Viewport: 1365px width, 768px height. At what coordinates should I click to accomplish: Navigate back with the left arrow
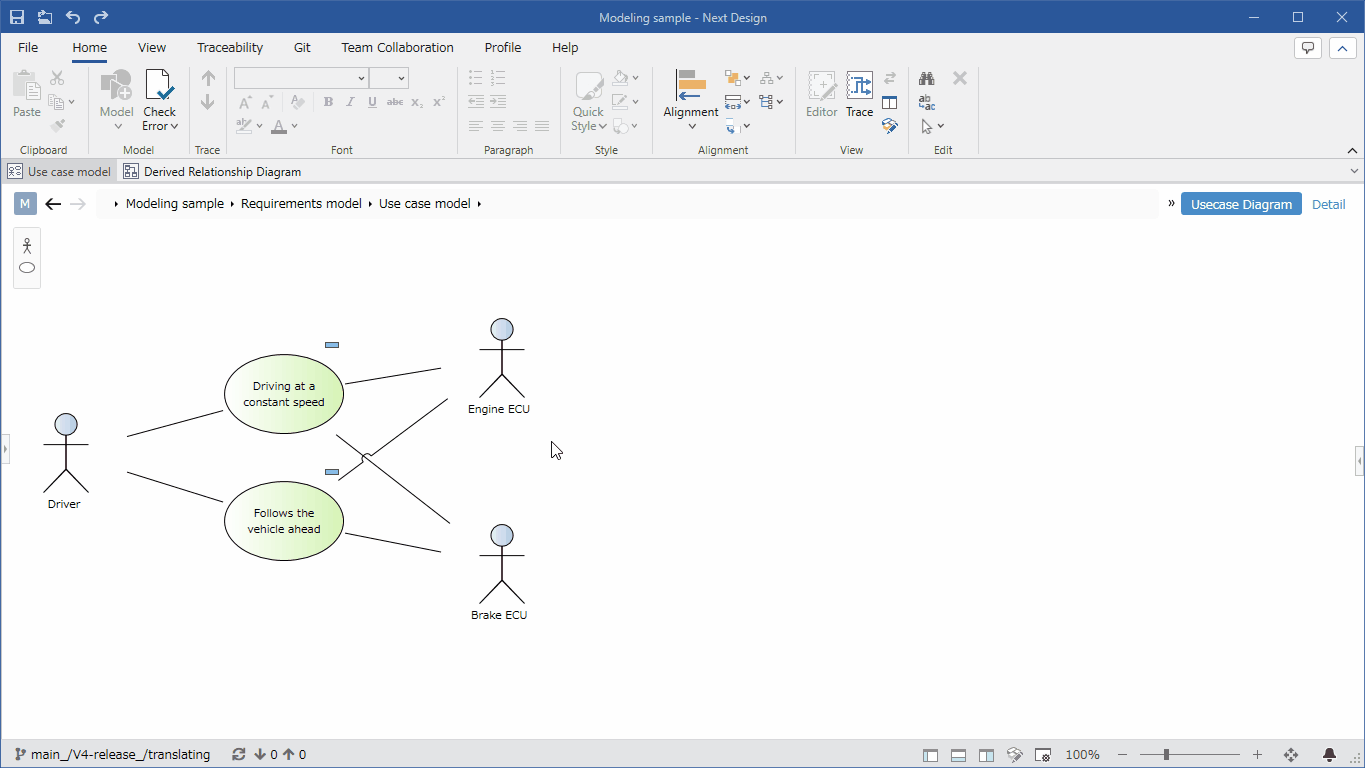pyautogui.click(x=53, y=204)
